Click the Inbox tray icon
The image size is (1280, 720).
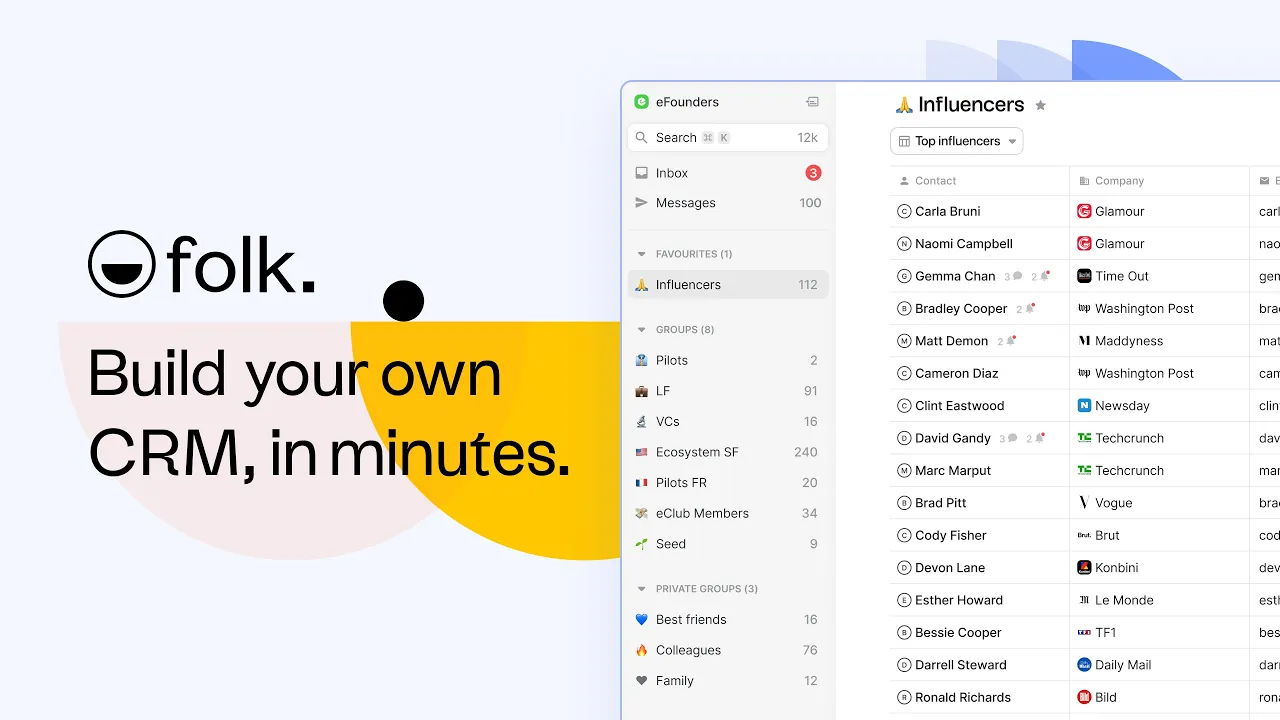[x=642, y=173]
